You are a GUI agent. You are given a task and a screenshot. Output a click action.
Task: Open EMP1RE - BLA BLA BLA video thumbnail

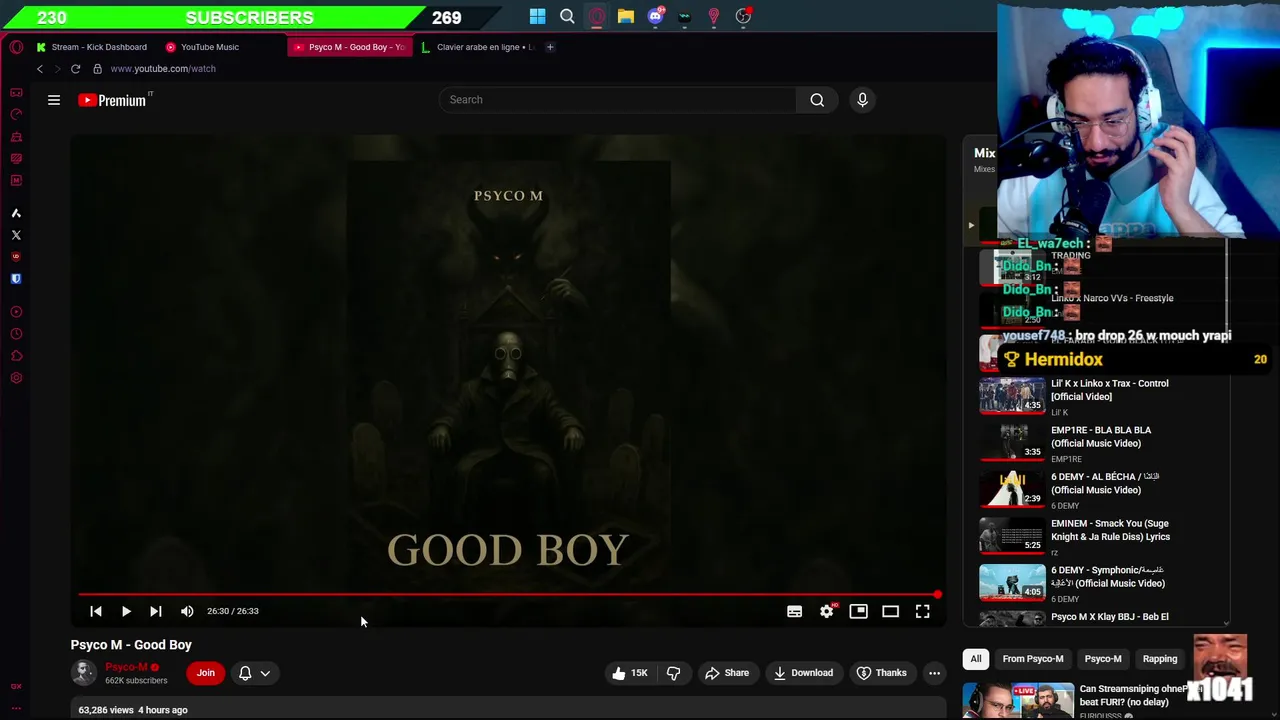(1012, 443)
